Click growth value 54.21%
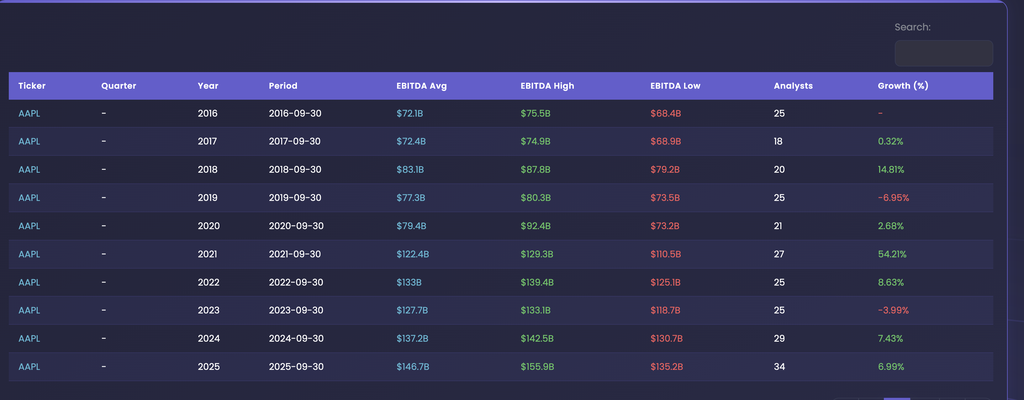The width and height of the screenshot is (1024, 400). [x=892, y=254]
